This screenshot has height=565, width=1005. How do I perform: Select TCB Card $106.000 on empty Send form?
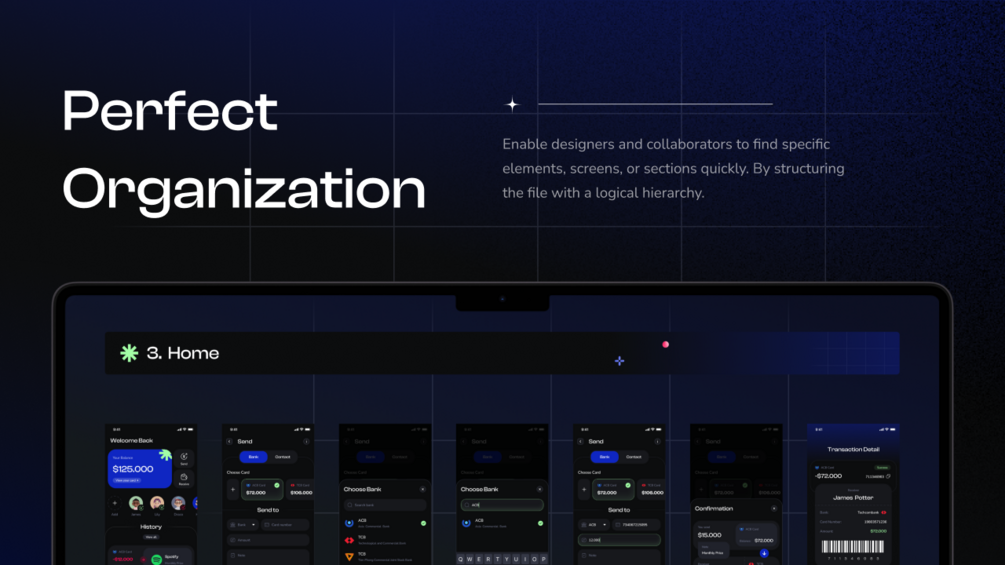click(300, 489)
